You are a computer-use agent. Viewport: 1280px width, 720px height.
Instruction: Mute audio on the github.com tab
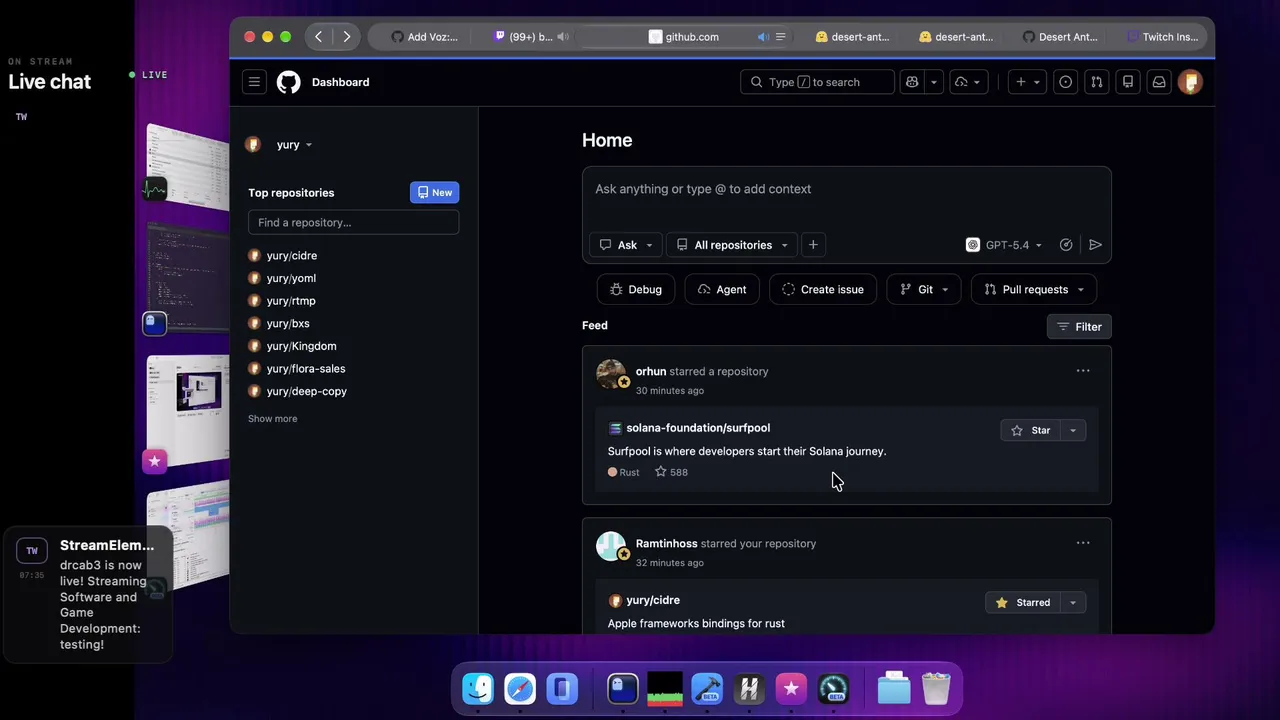[763, 37]
